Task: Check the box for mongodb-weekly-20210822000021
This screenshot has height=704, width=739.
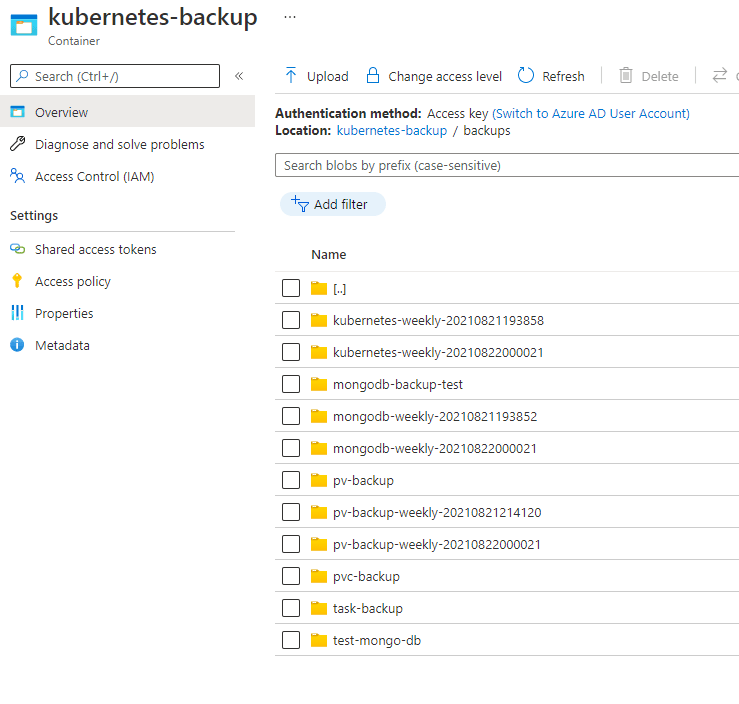Action: click(x=291, y=448)
